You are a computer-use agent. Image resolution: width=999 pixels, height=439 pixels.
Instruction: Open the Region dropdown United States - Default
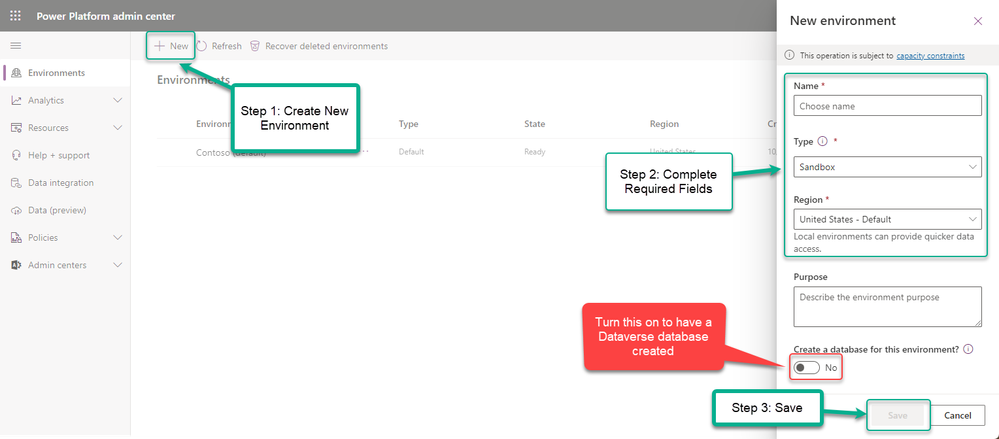coord(888,219)
